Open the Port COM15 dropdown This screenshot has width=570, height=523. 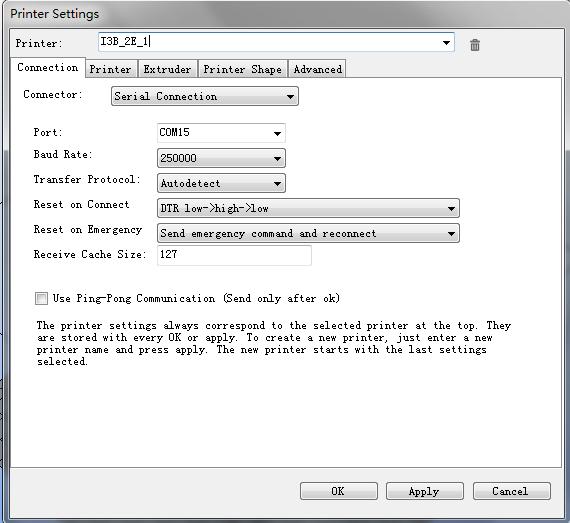click(221, 133)
